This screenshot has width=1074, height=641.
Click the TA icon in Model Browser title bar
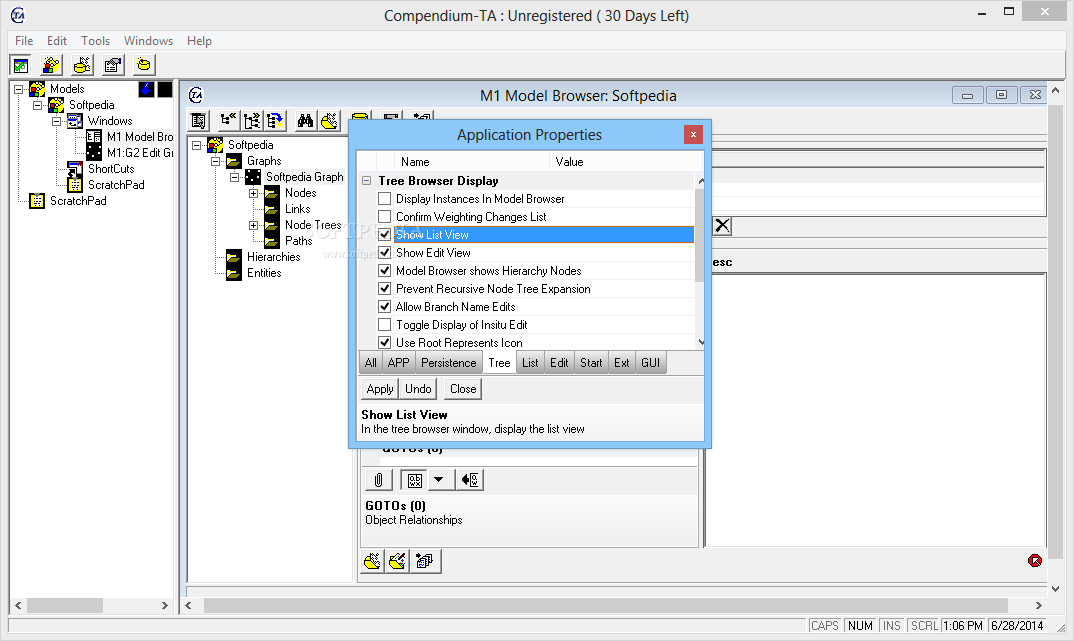tap(196, 95)
